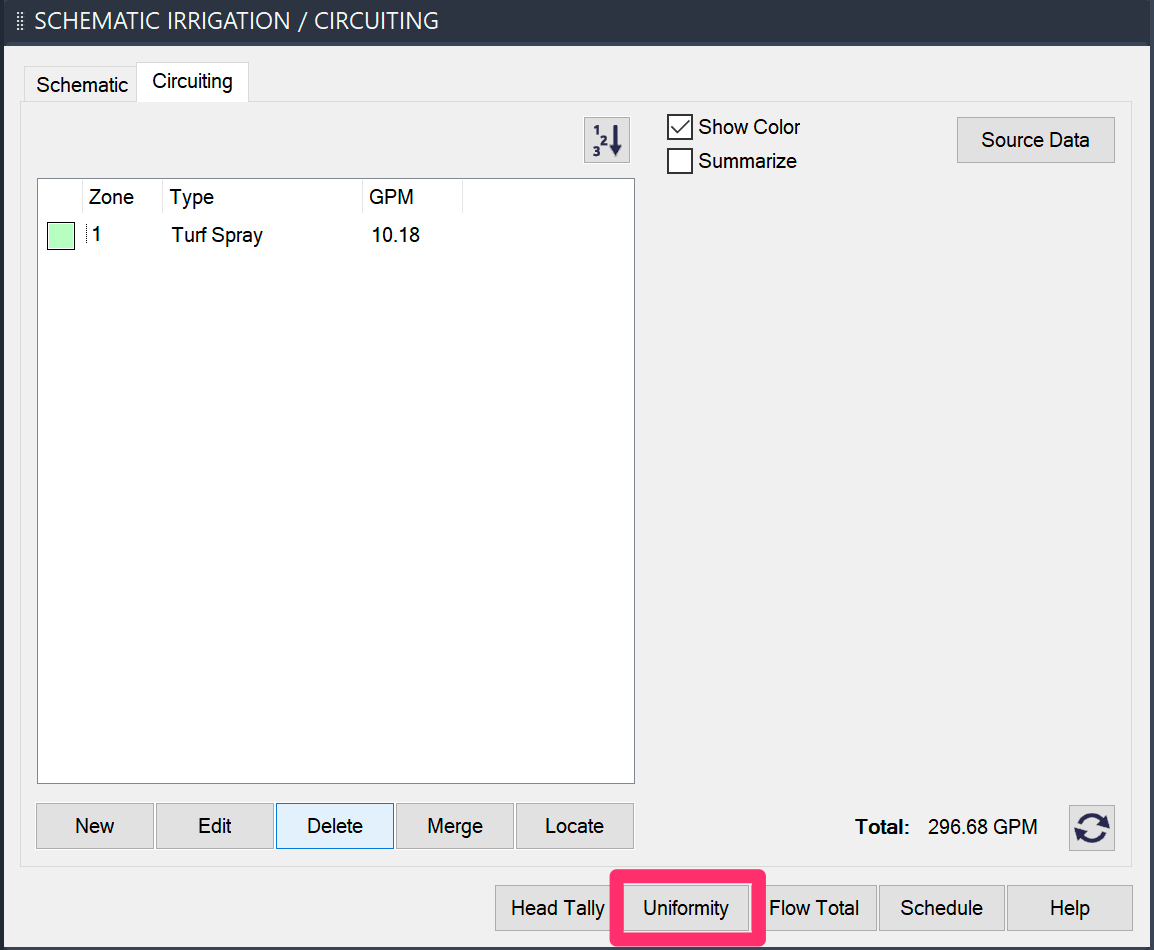Click the refresh total GPM icon
This screenshot has width=1154, height=950.
1091,827
